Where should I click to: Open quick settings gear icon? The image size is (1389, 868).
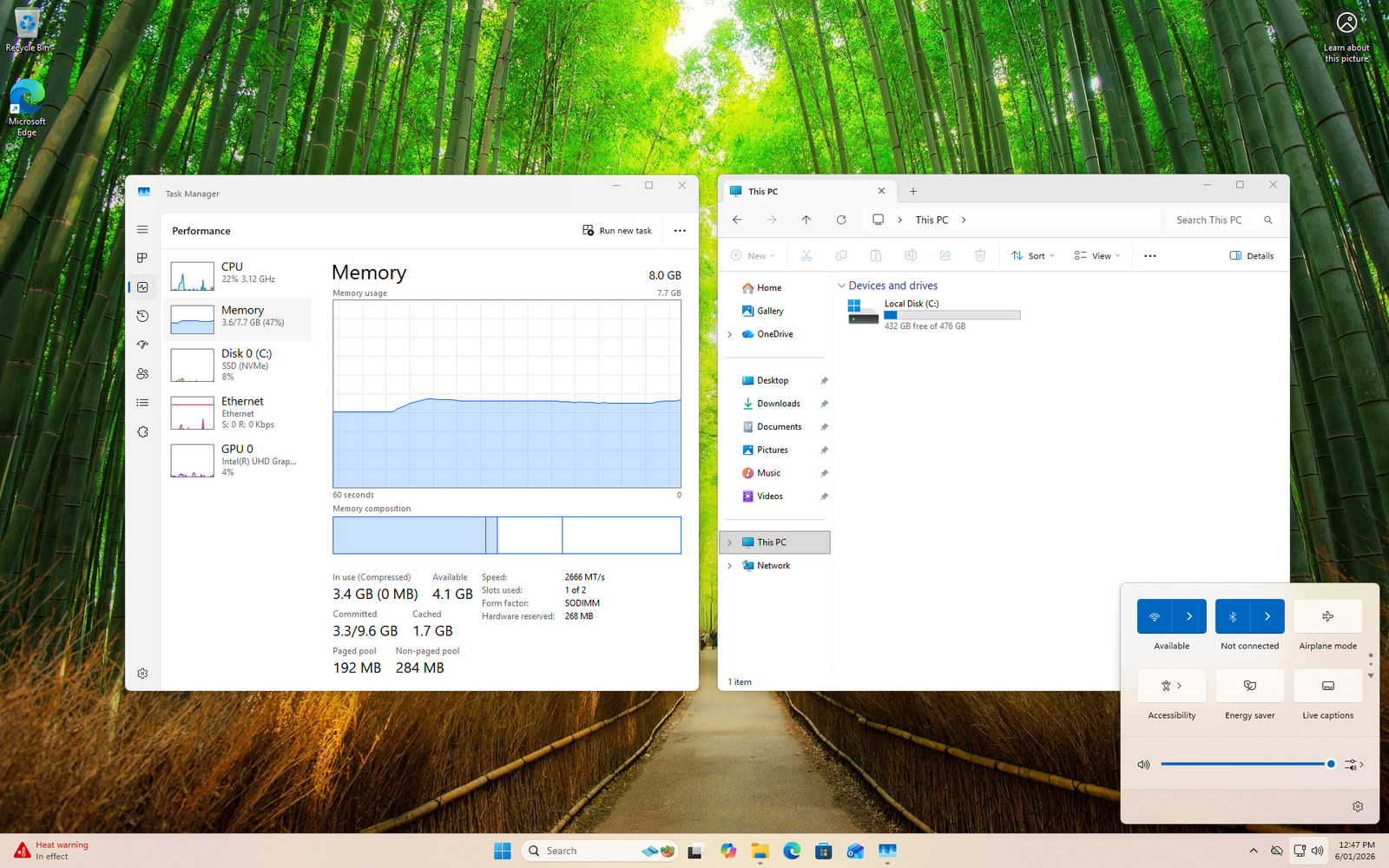coord(1357,806)
